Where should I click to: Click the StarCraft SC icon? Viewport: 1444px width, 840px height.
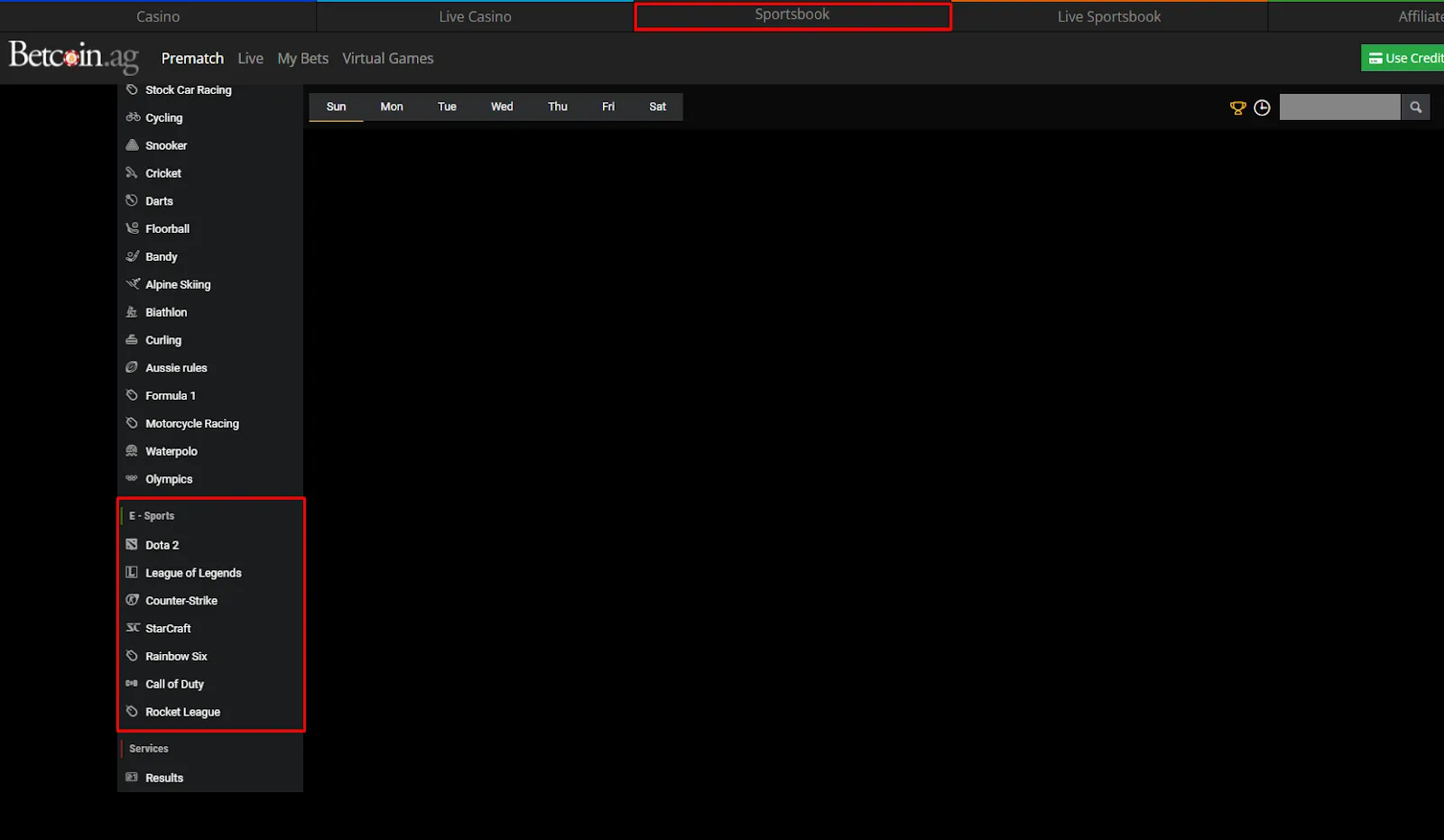133,628
